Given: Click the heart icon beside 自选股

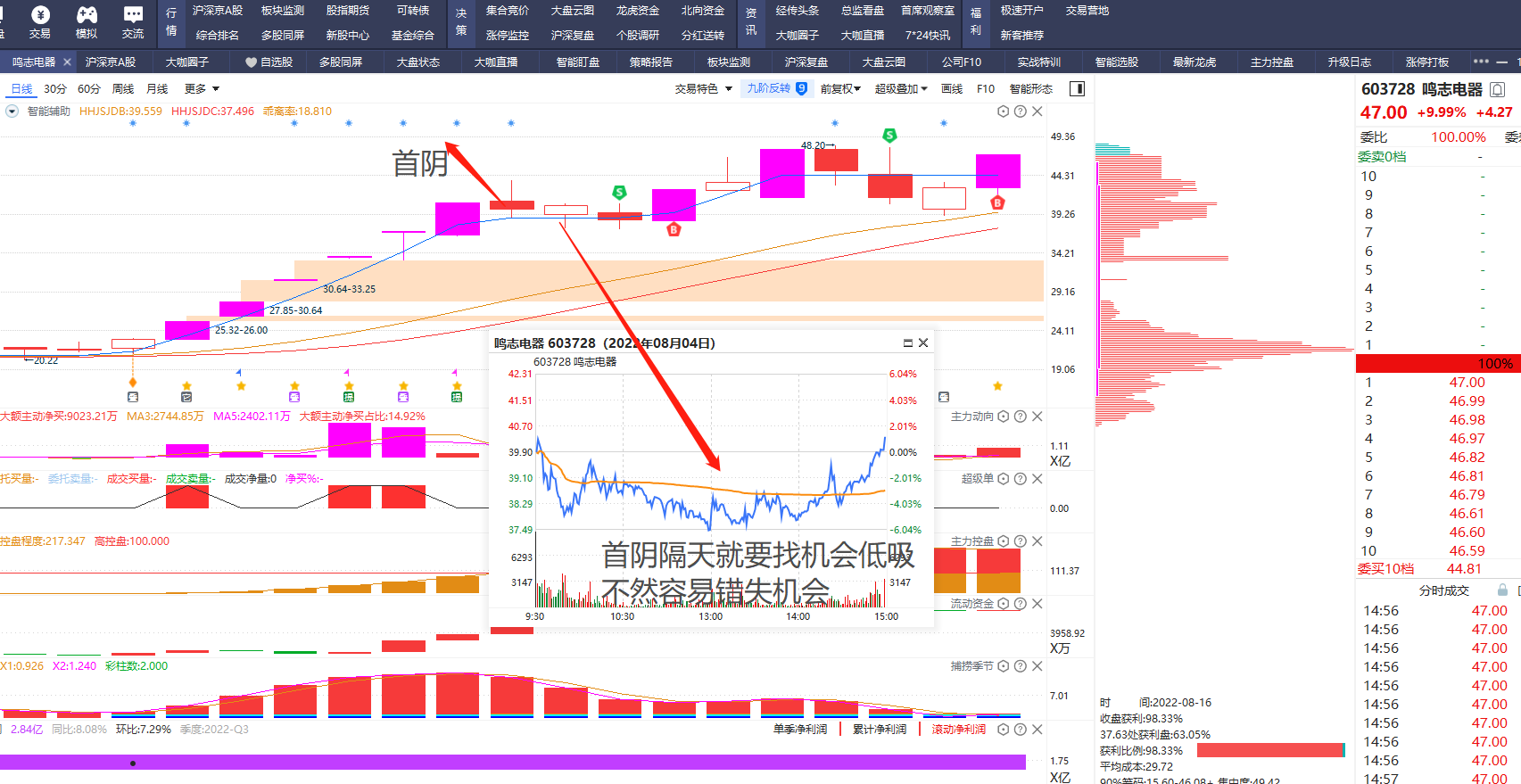Looking at the screenshot, I should pyautogui.click(x=252, y=62).
